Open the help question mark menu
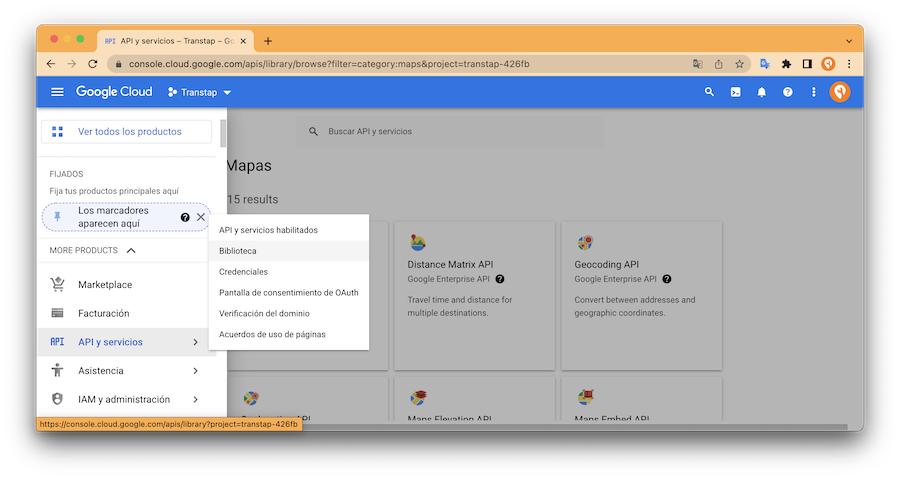Image resolution: width=900 pixels, height=479 pixels. pos(788,92)
